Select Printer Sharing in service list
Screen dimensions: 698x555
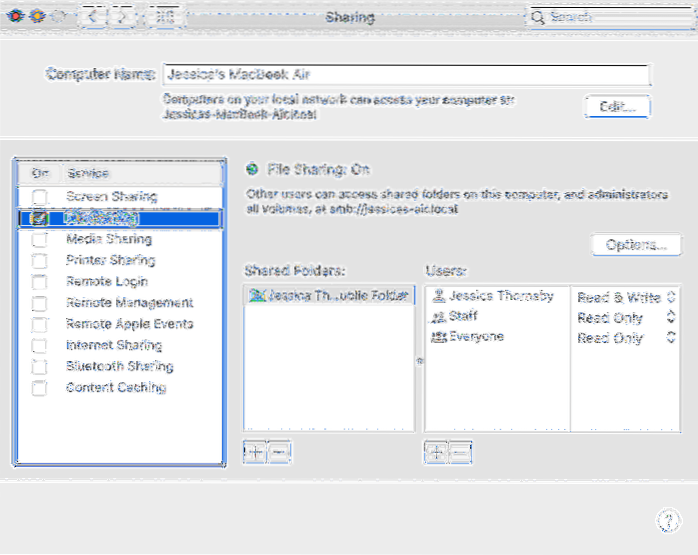tap(110, 261)
